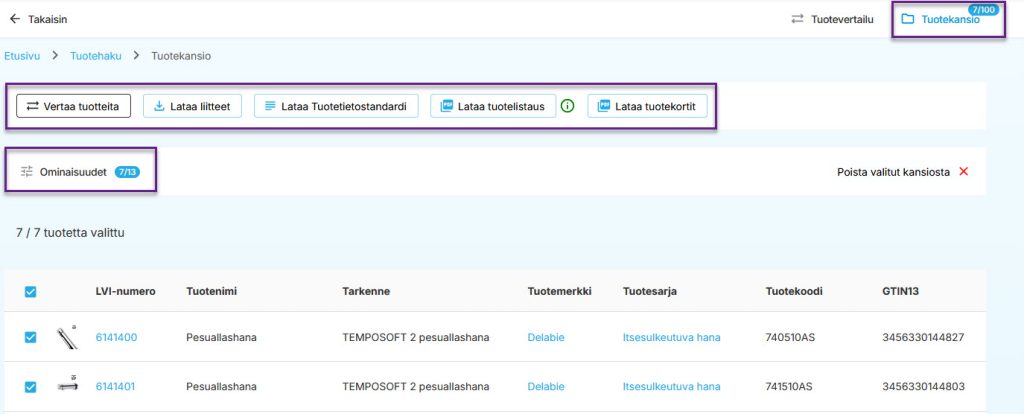Screen dimensions: 1024x414
Task: Click the Tuotevertailu compare arrows icon
Action: pyautogui.click(x=797, y=19)
